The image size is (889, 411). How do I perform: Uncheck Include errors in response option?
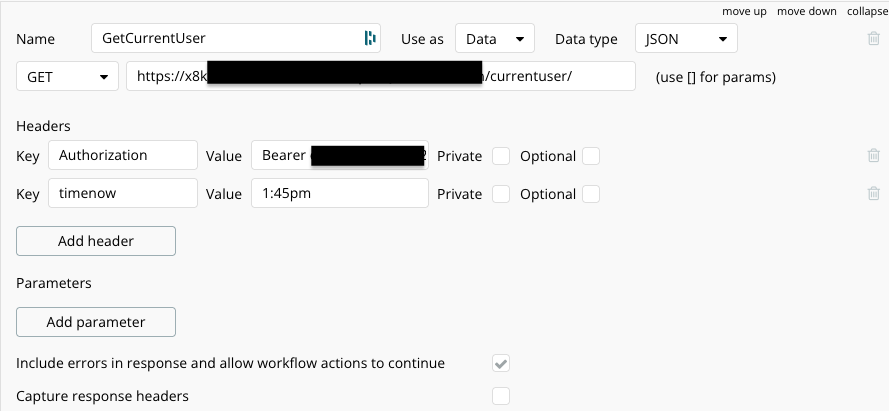click(501, 363)
